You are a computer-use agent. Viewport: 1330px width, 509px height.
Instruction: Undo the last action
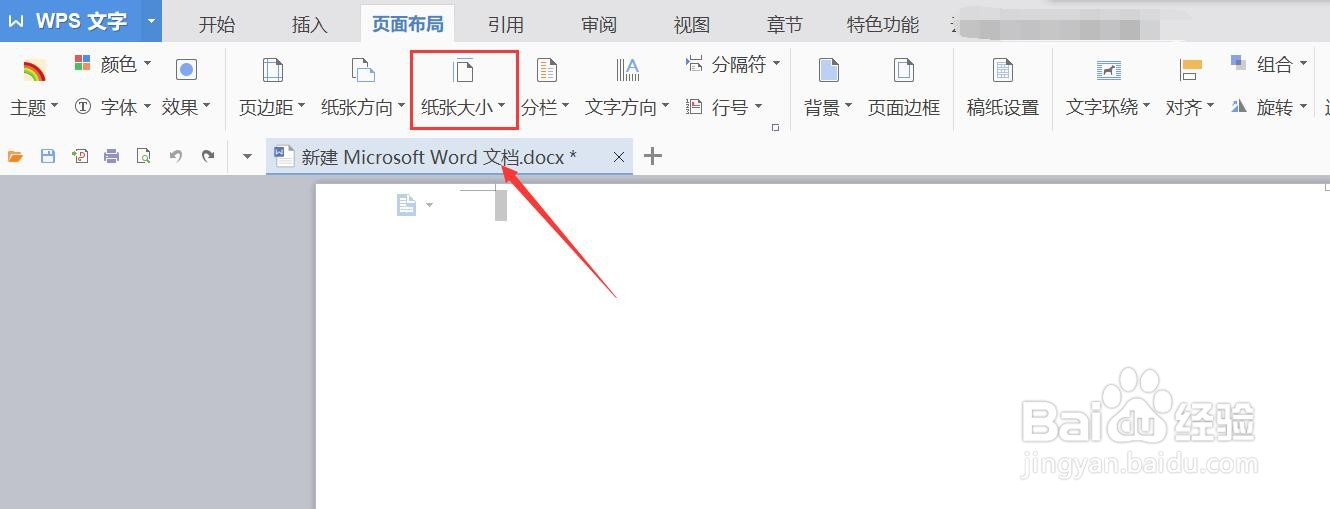pyautogui.click(x=176, y=156)
